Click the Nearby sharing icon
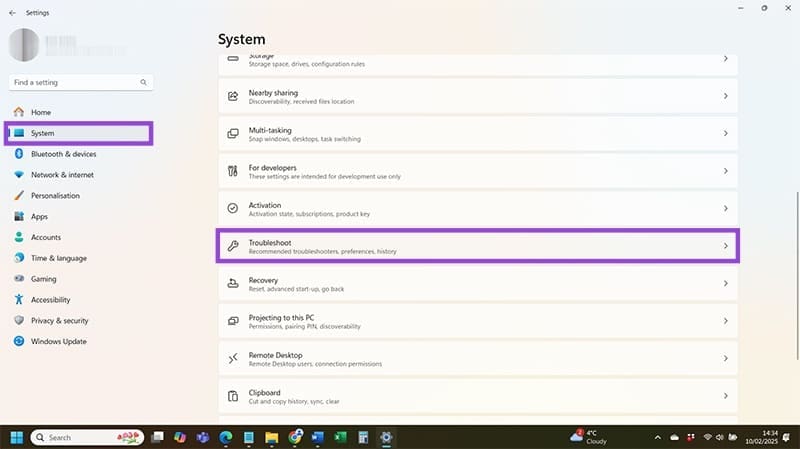 click(233, 96)
